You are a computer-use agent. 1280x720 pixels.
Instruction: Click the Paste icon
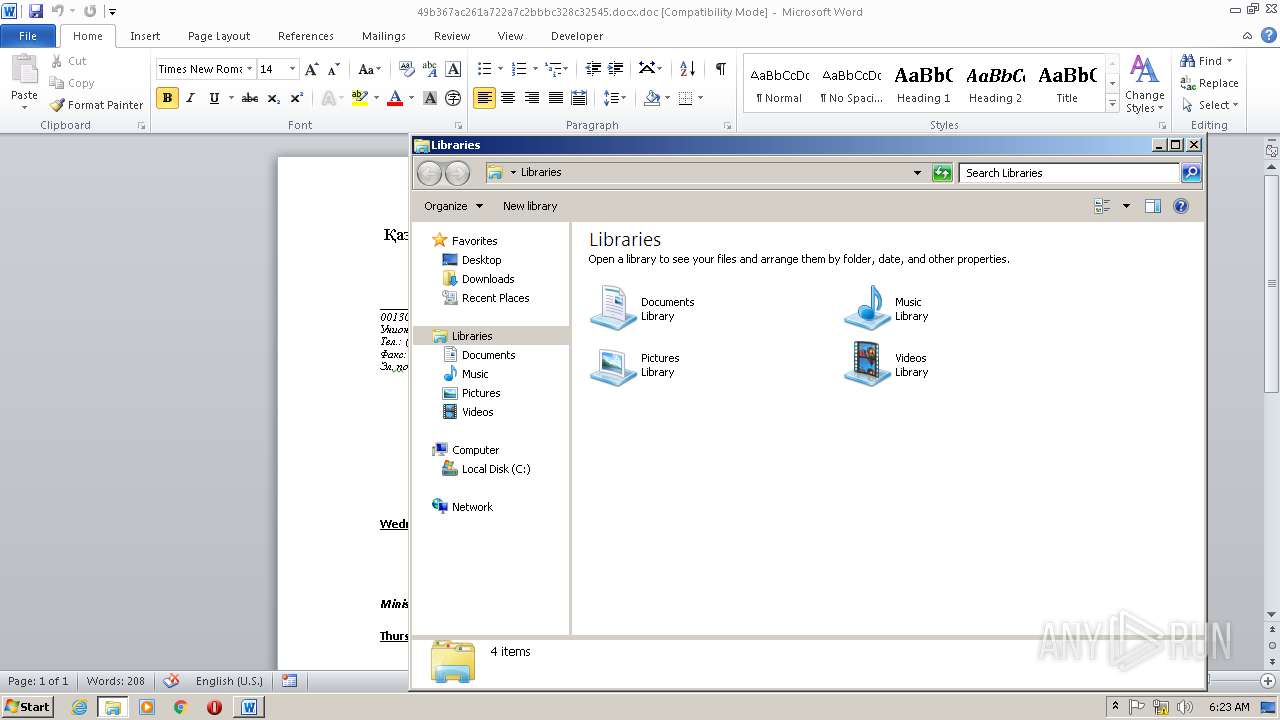(24, 70)
